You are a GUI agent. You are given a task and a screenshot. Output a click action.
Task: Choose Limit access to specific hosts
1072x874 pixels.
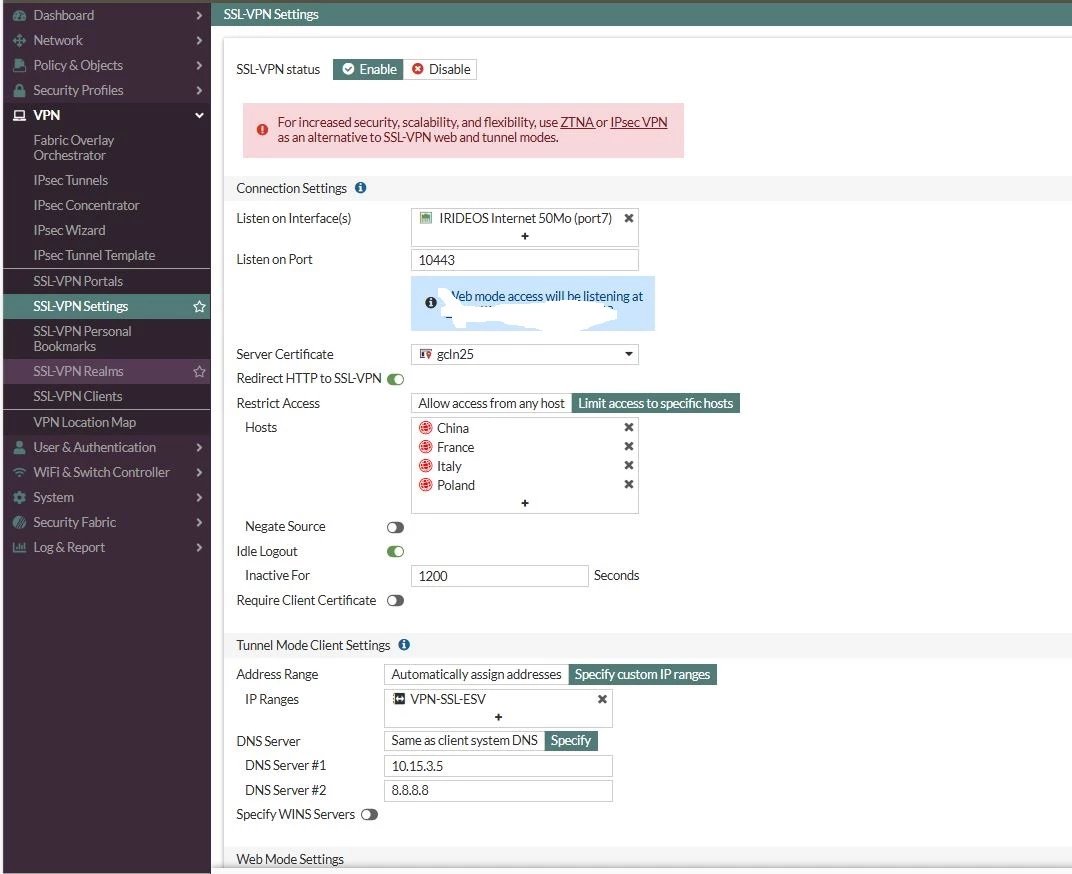[x=655, y=403]
